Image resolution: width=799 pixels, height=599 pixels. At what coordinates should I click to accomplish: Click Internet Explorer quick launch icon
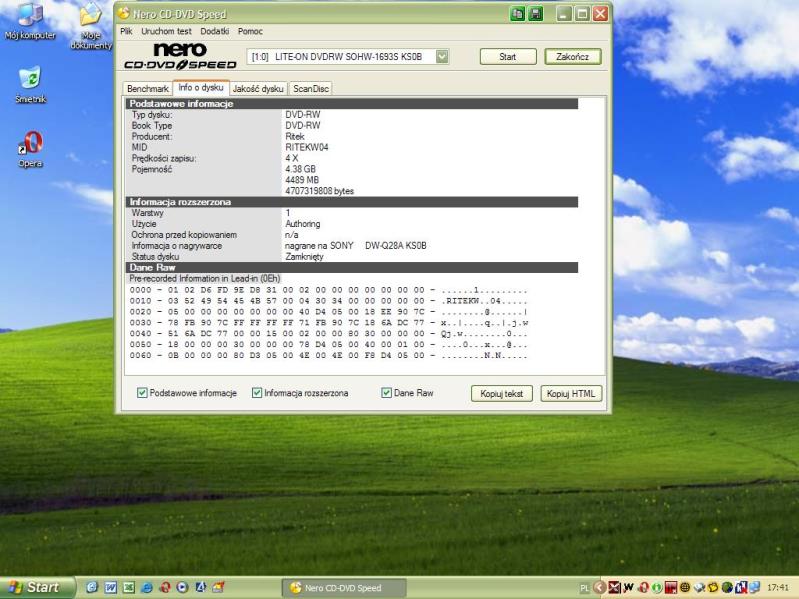pos(147,587)
